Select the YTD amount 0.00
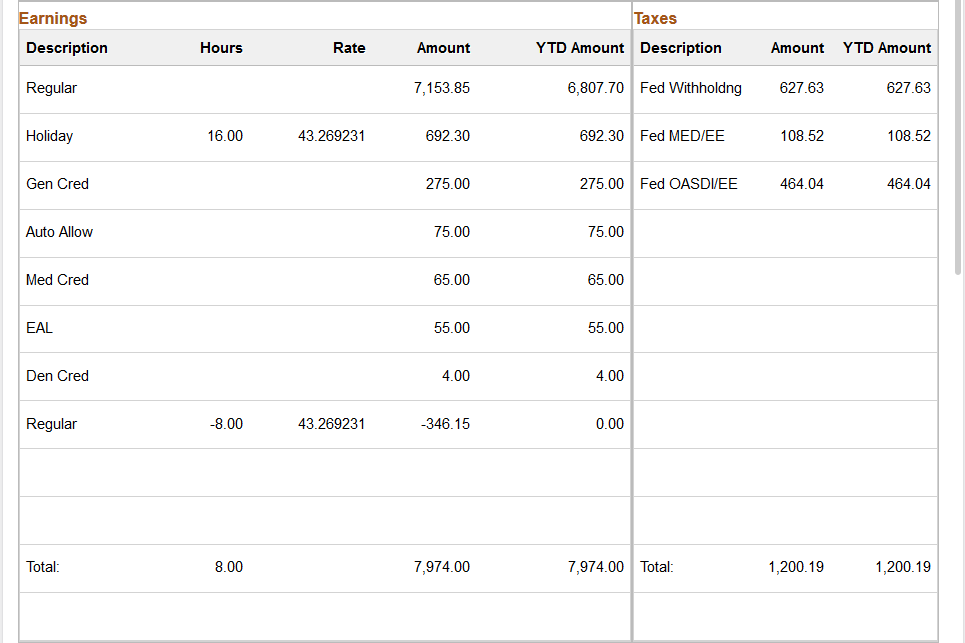The height and width of the screenshot is (643, 965). pos(610,424)
